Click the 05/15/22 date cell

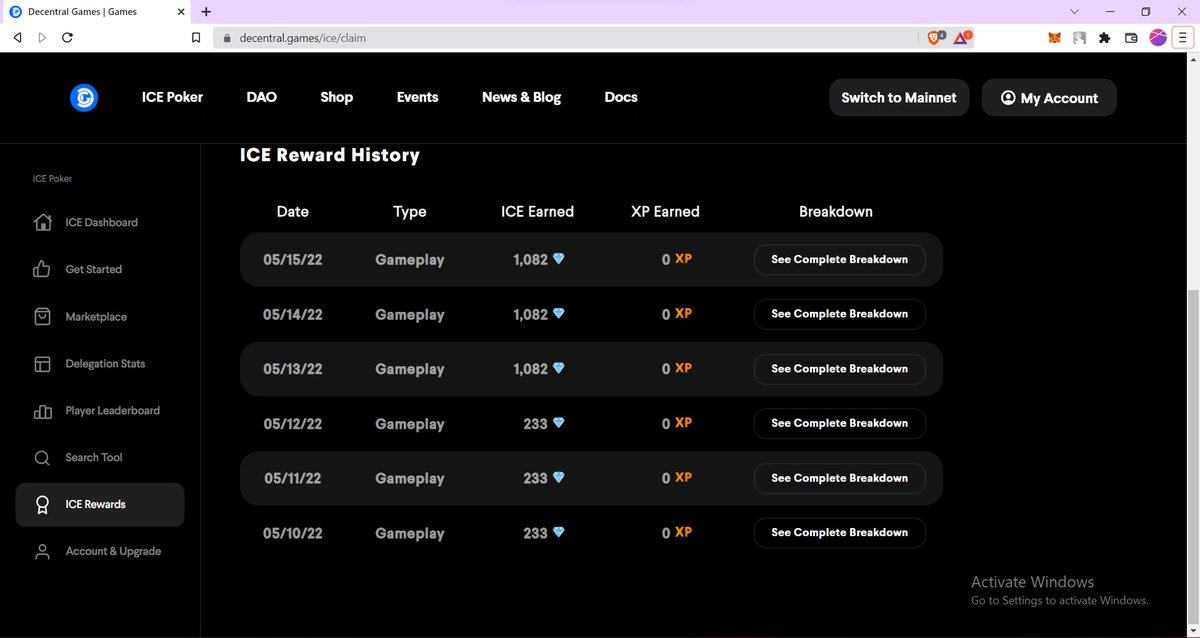tap(293, 259)
